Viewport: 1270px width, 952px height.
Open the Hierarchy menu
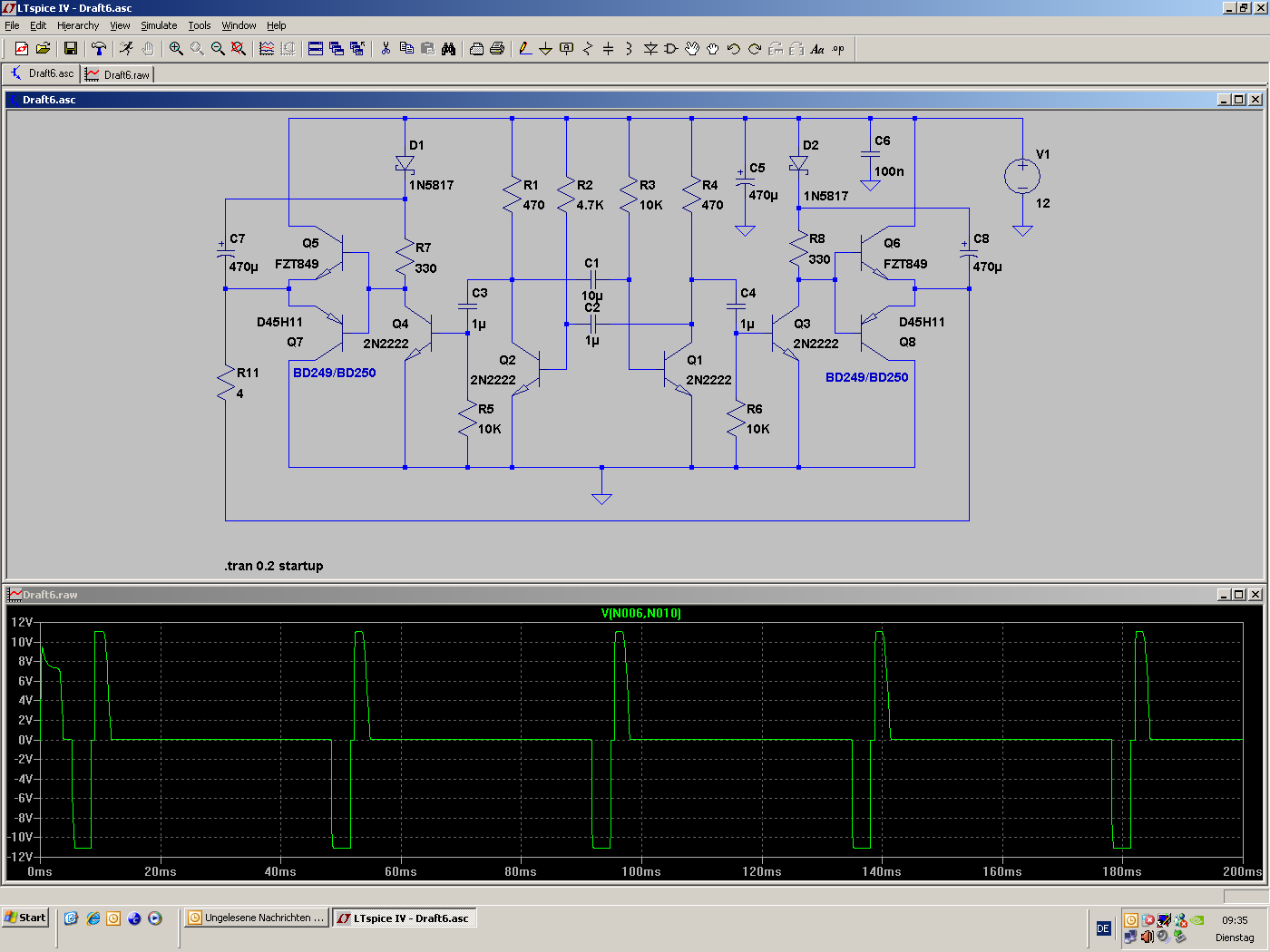(x=78, y=25)
